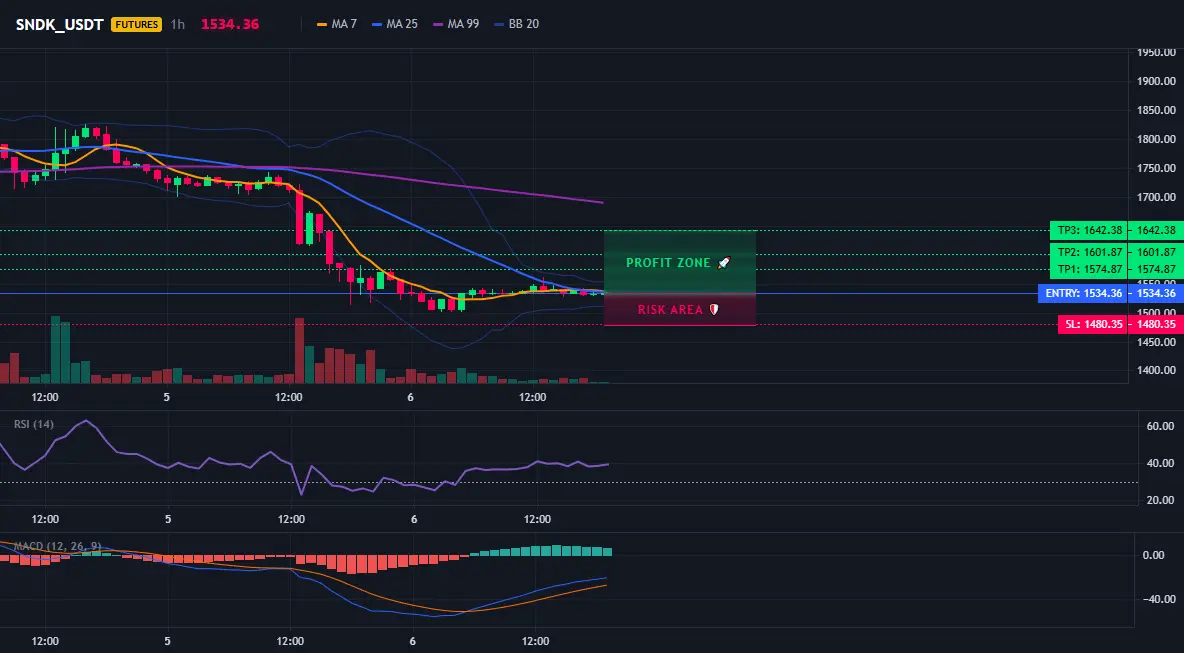Click the 1450.00 price axis value

click(x=1156, y=342)
